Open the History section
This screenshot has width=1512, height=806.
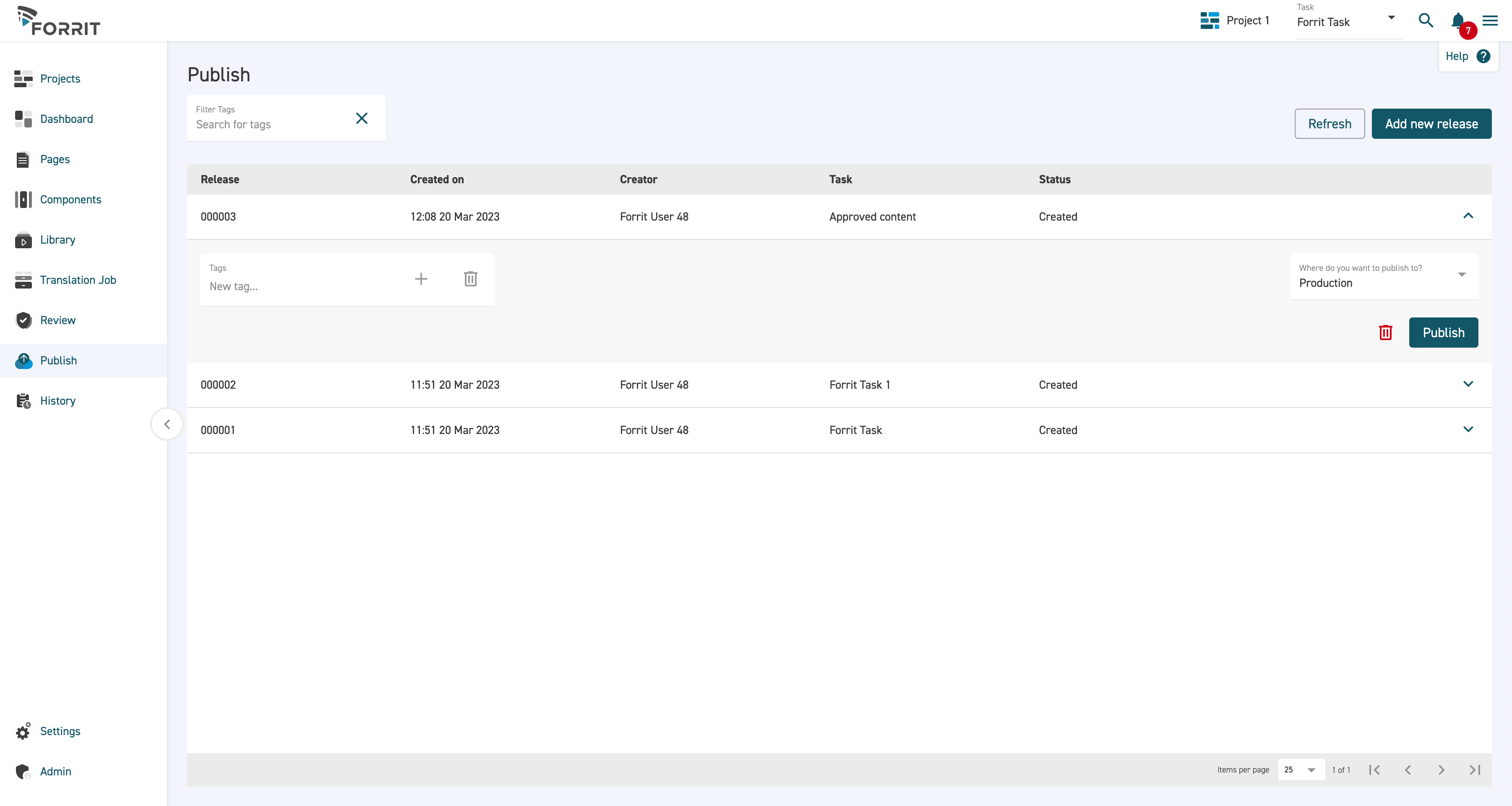[57, 400]
